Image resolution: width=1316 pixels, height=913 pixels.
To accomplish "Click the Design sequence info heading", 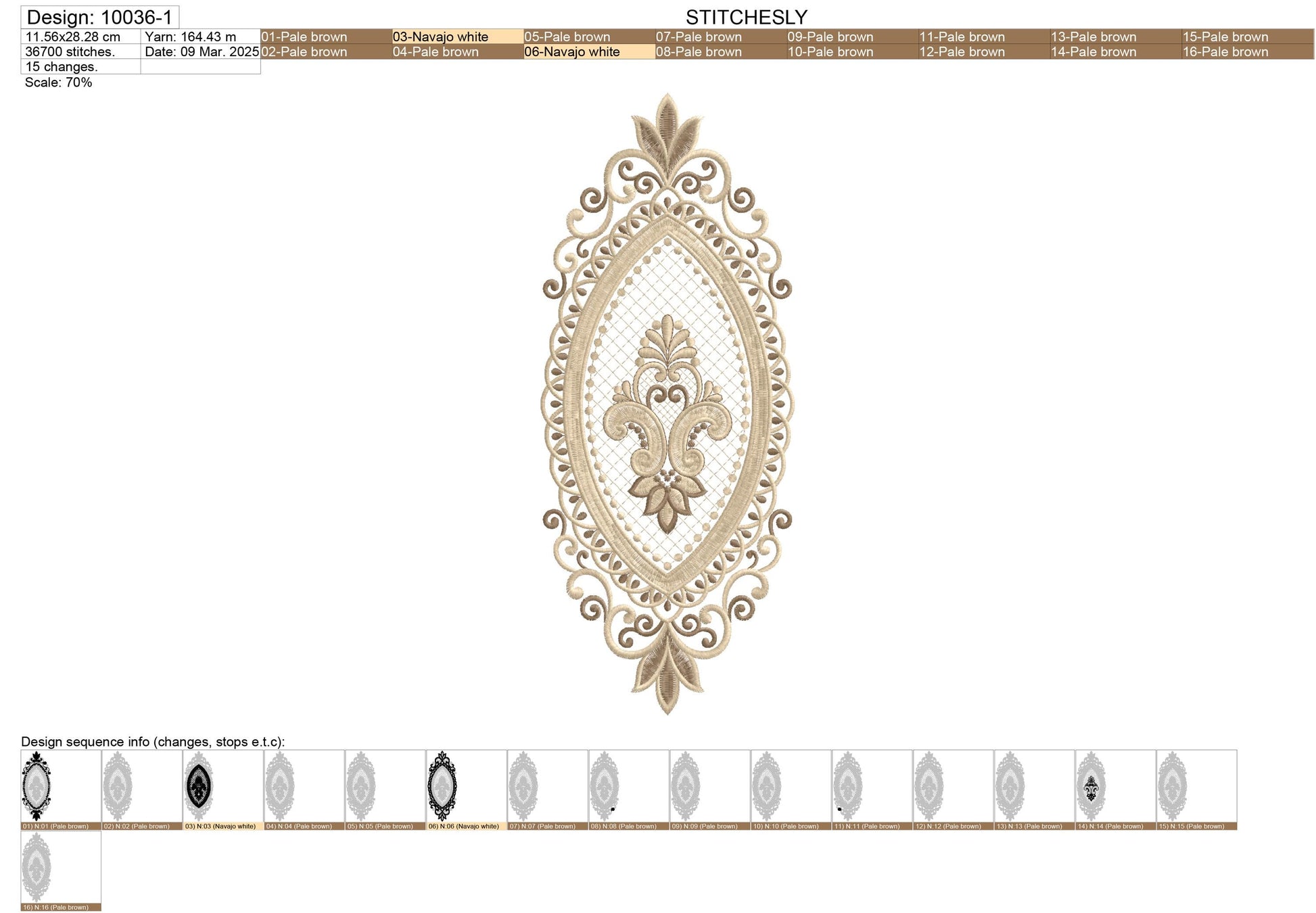I will (x=153, y=742).
